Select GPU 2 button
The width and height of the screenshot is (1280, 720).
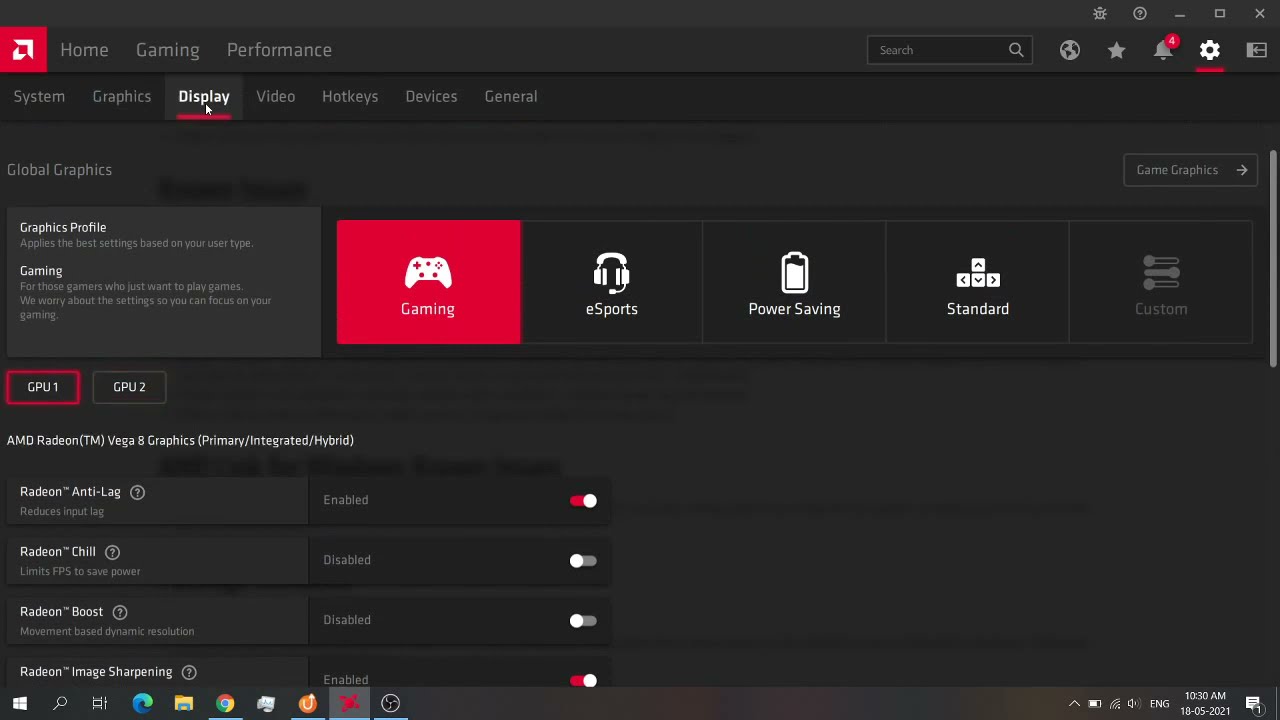click(x=129, y=387)
